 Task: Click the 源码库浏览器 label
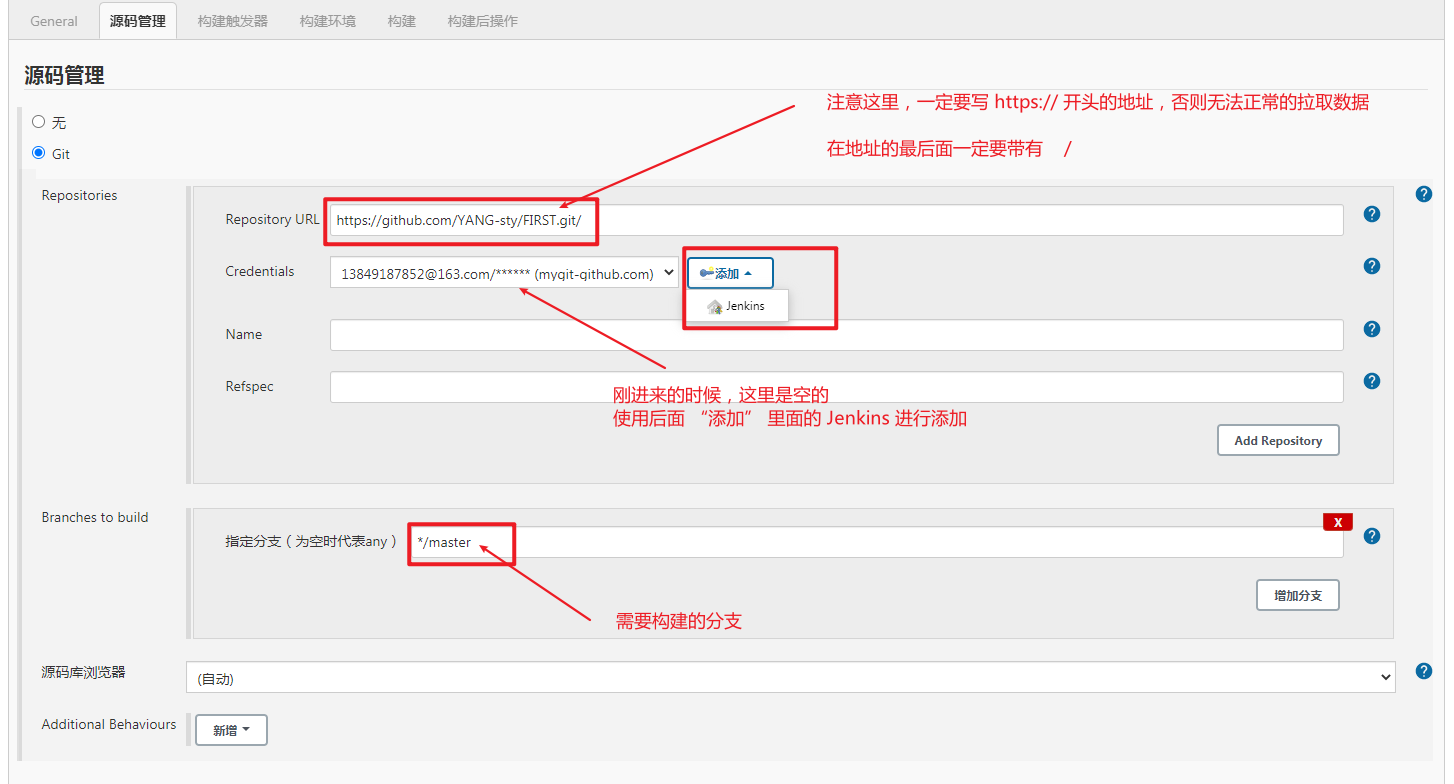pos(84,672)
